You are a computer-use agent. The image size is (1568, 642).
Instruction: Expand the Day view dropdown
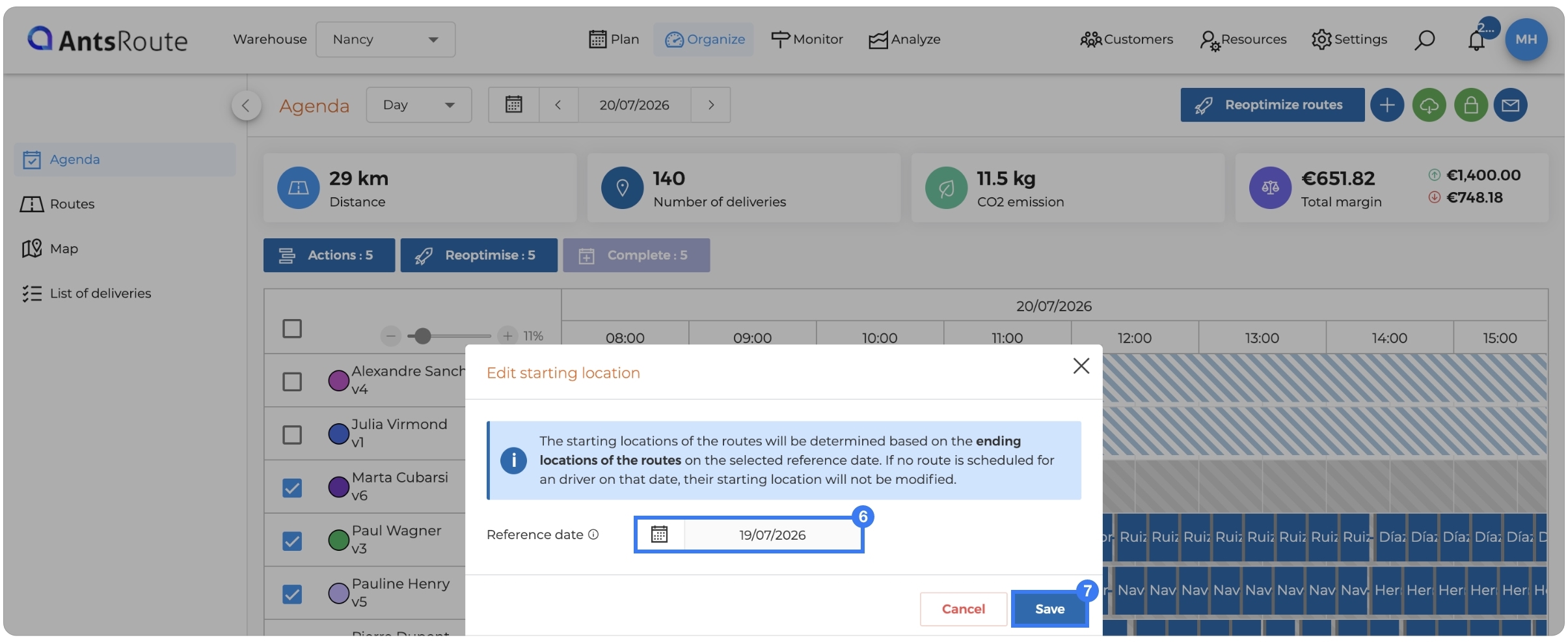point(419,105)
